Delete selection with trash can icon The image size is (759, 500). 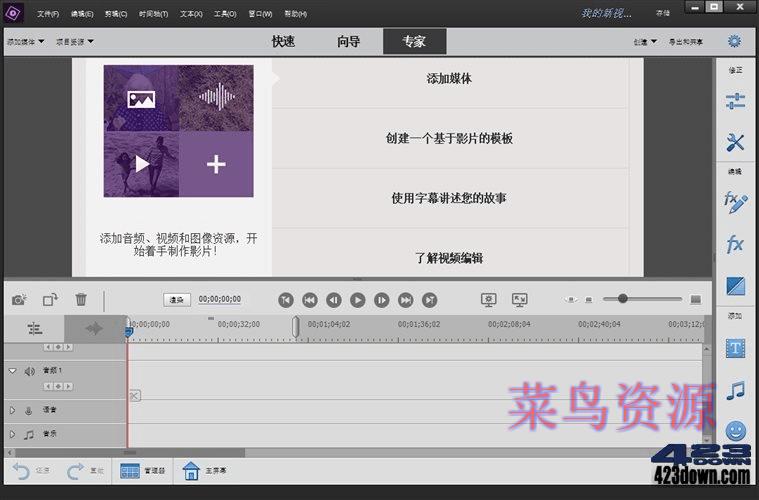(x=81, y=300)
